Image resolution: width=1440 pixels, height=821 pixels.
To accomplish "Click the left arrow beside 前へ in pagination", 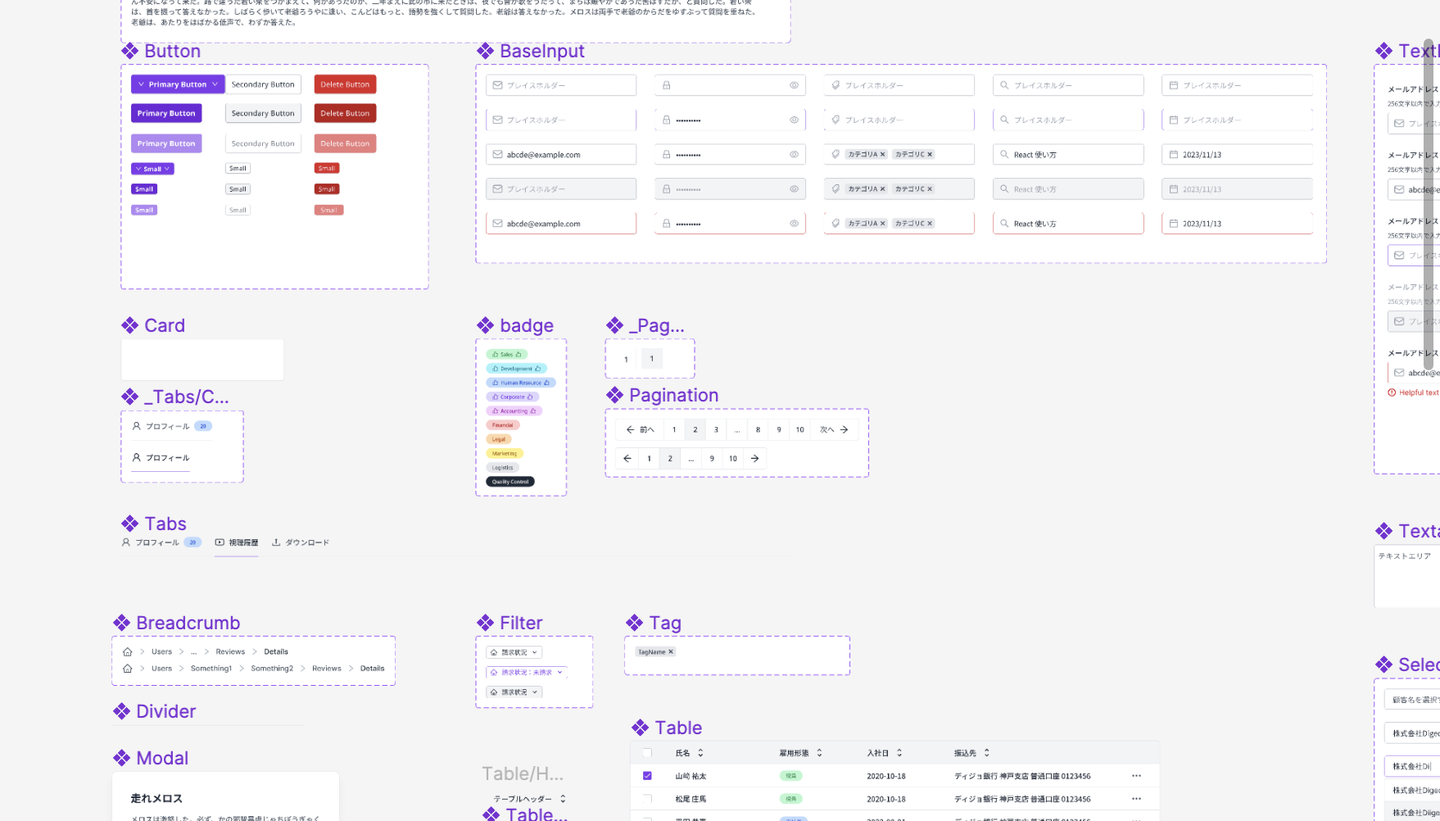I will pos(630,430).
